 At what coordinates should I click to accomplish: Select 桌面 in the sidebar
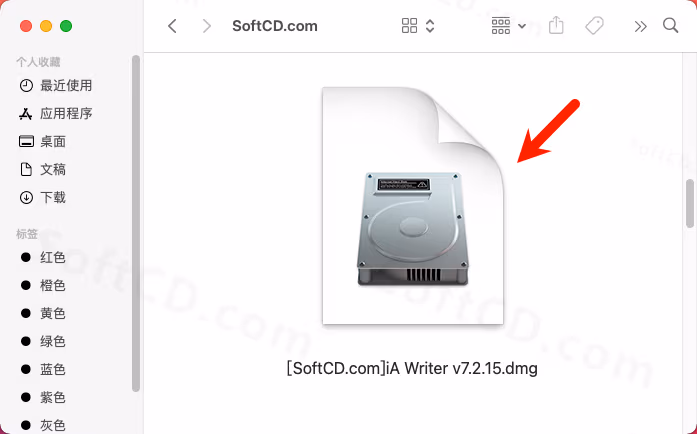pyautogui.click(x=43, y=142)
